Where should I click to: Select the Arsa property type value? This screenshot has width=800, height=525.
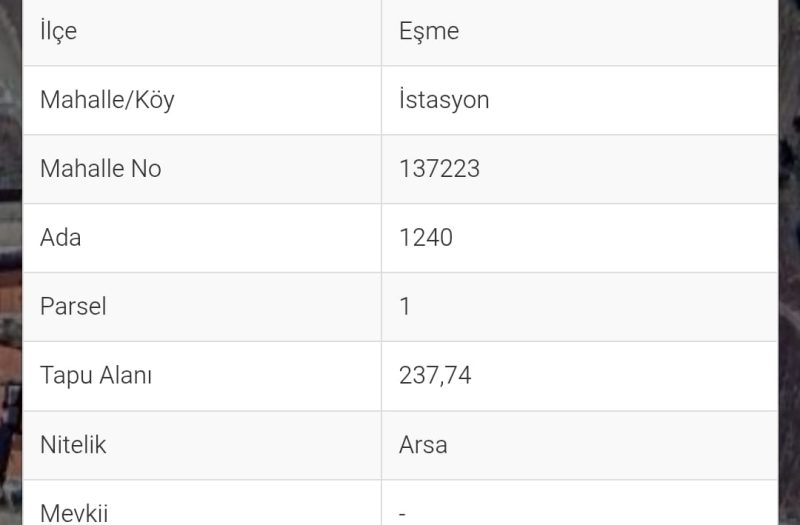point(423,445)
